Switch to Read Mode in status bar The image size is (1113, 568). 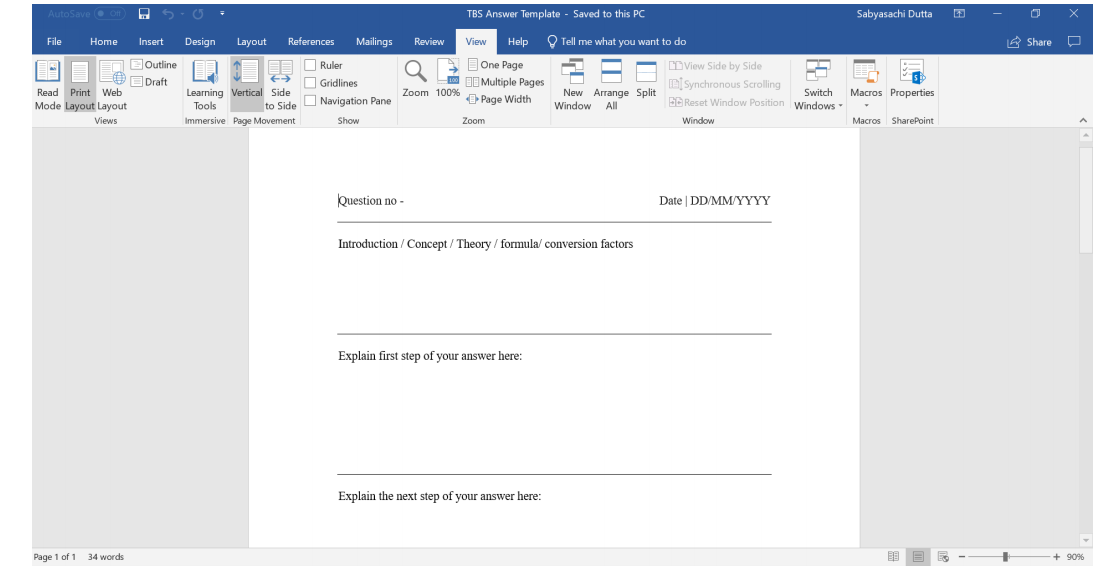coord(893,557)
